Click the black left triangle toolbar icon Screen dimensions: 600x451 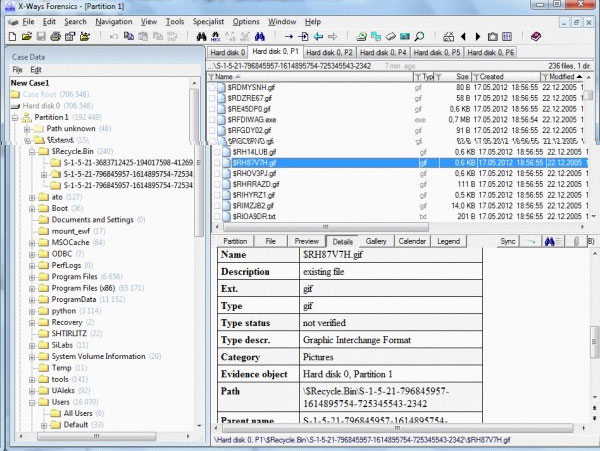(463, 37)
